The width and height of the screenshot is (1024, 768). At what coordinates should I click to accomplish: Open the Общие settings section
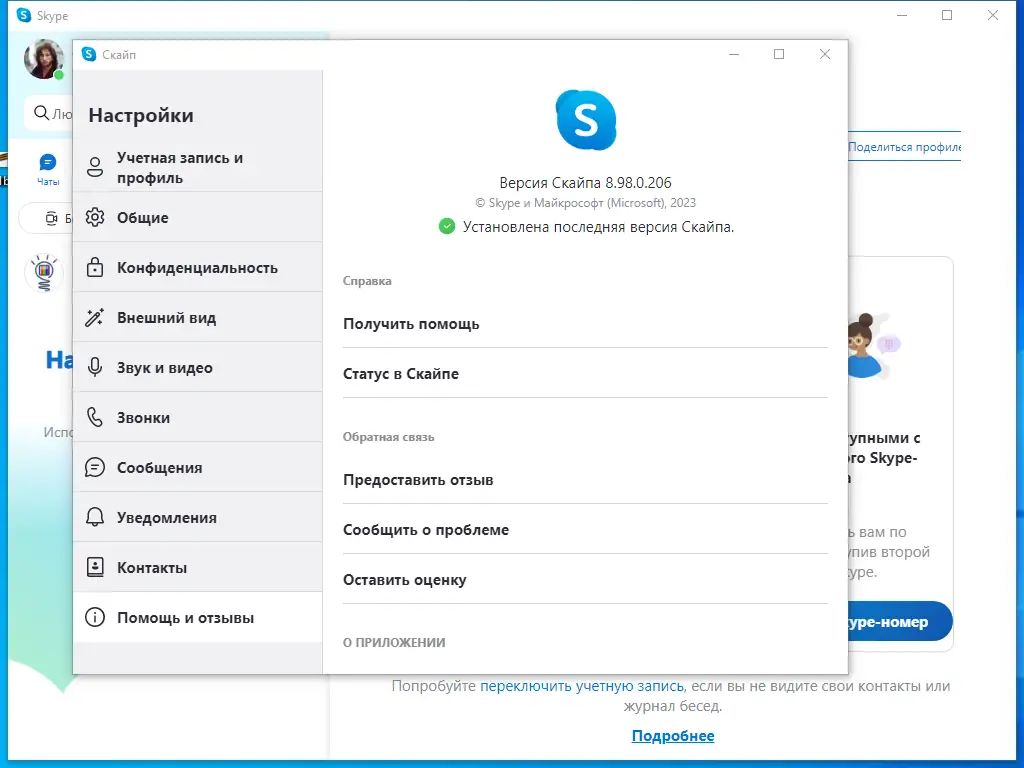click(x=198, y=217)
